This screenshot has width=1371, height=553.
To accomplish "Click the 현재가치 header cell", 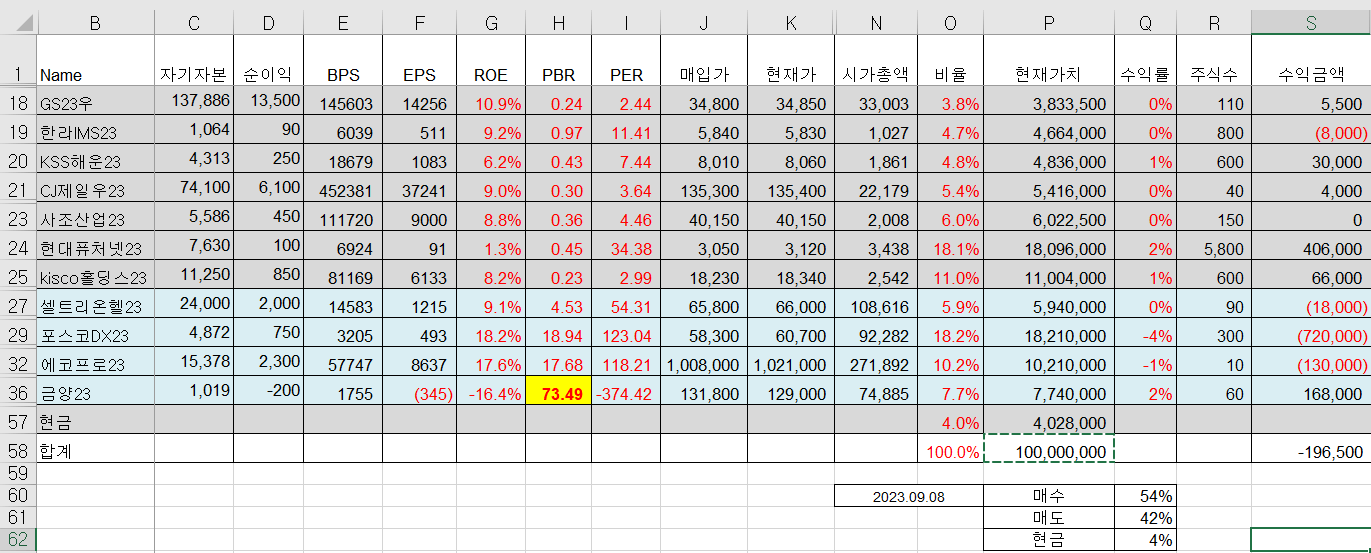I will pos(1049,62).
